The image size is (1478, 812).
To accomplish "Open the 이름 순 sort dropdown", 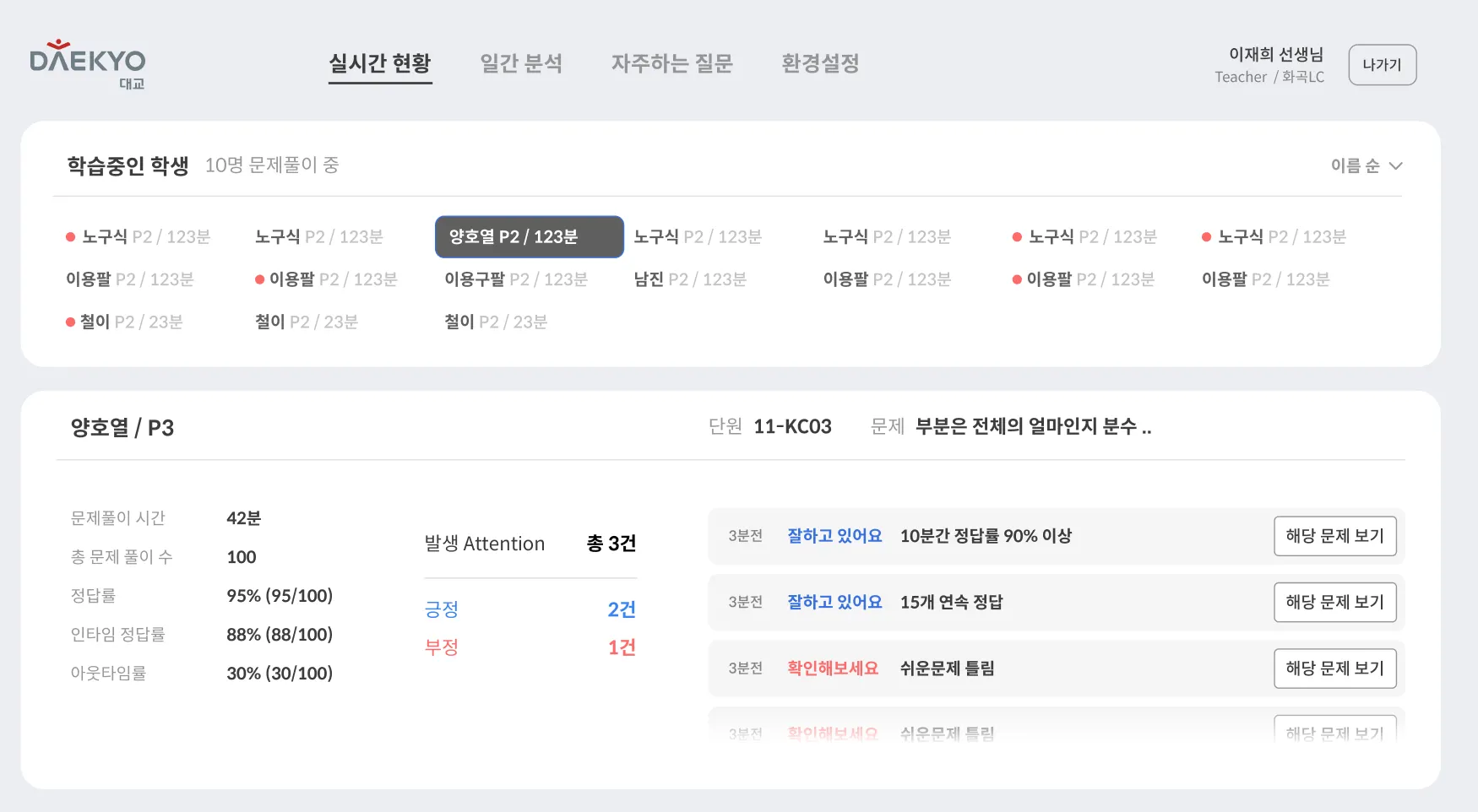I will (1366, 166).
